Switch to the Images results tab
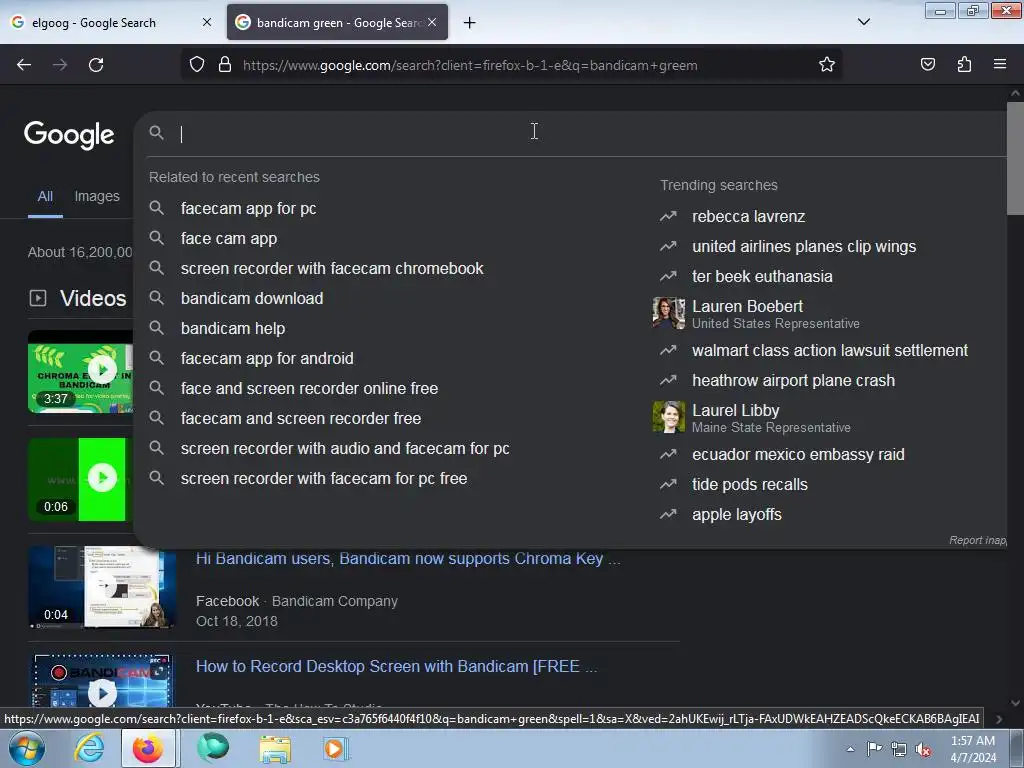Viewport: 1024px width, 768px height. [97, 197]
